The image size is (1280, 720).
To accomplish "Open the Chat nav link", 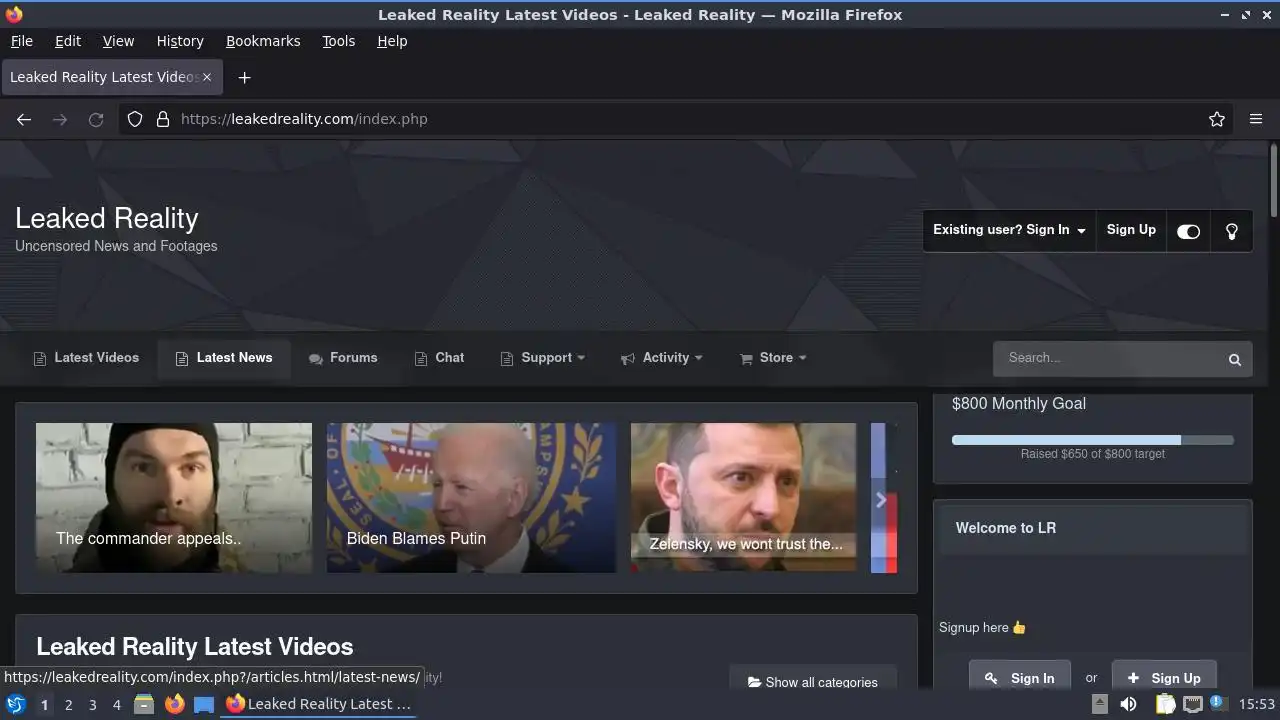I will [439, 358].
